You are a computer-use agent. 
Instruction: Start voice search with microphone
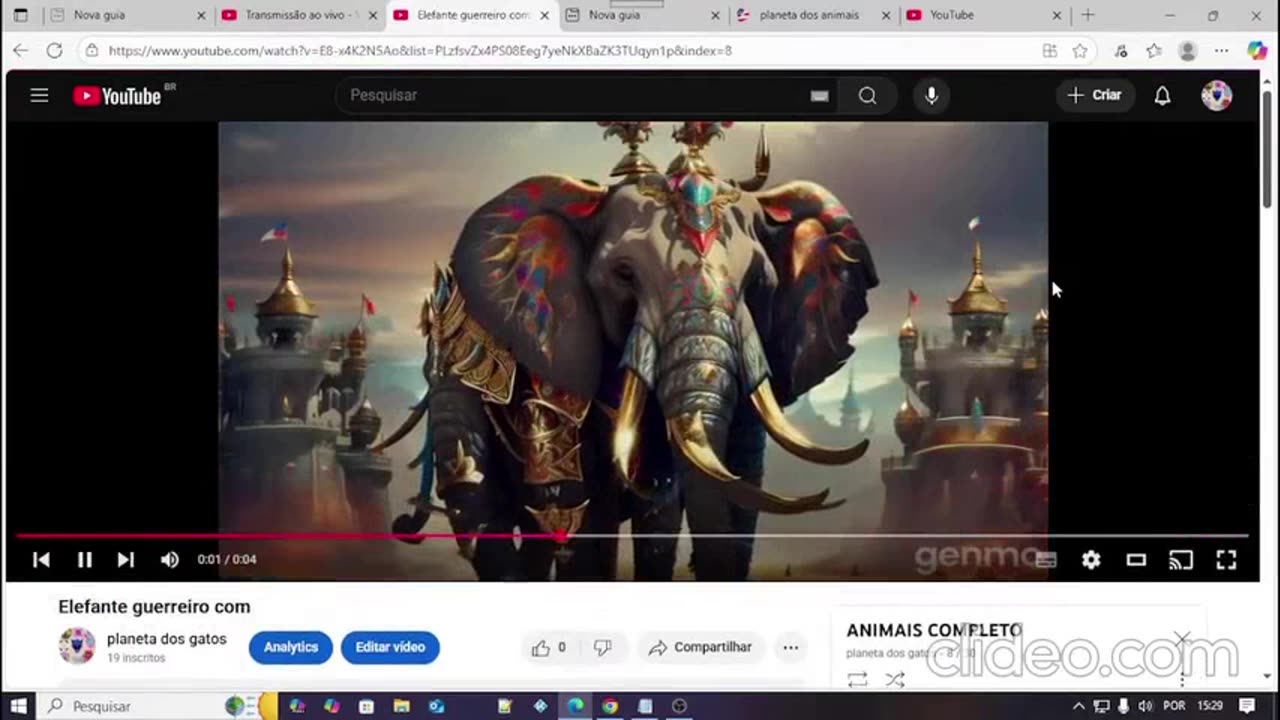931,95
